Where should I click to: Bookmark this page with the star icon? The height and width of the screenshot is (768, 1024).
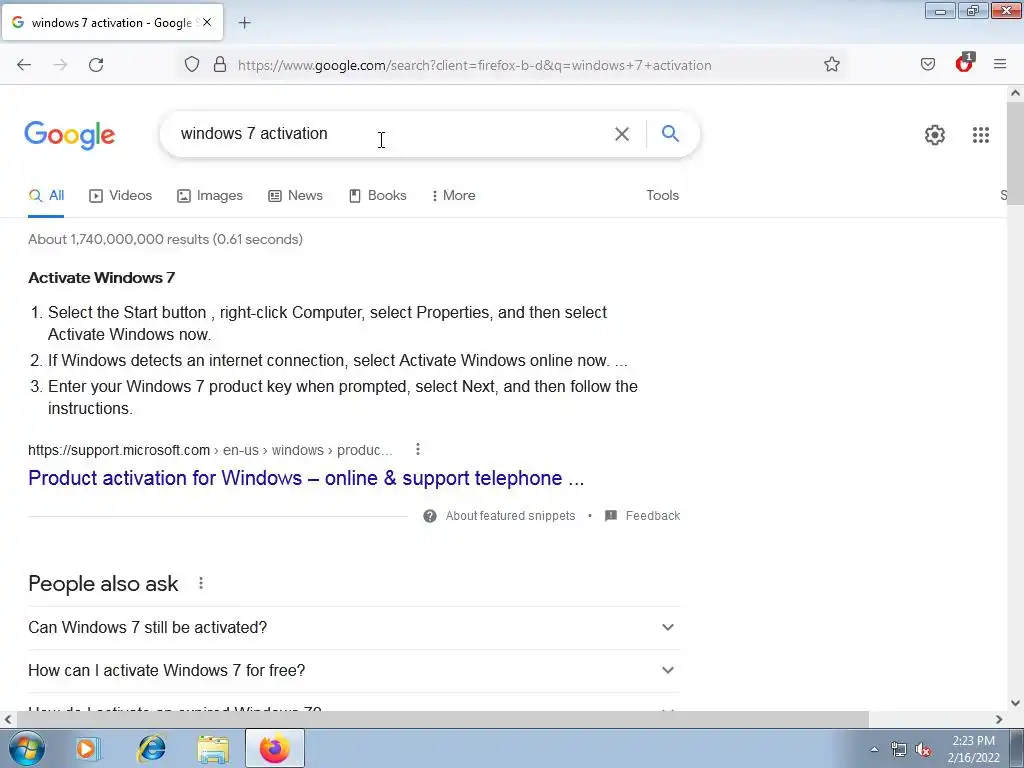831,65
